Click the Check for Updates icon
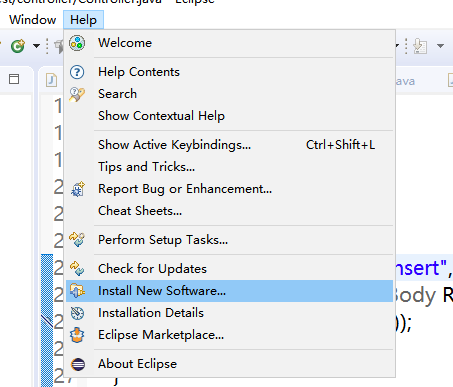Image resolution: width=453 pixels, height=387 pixels. (x=77, y=269)
